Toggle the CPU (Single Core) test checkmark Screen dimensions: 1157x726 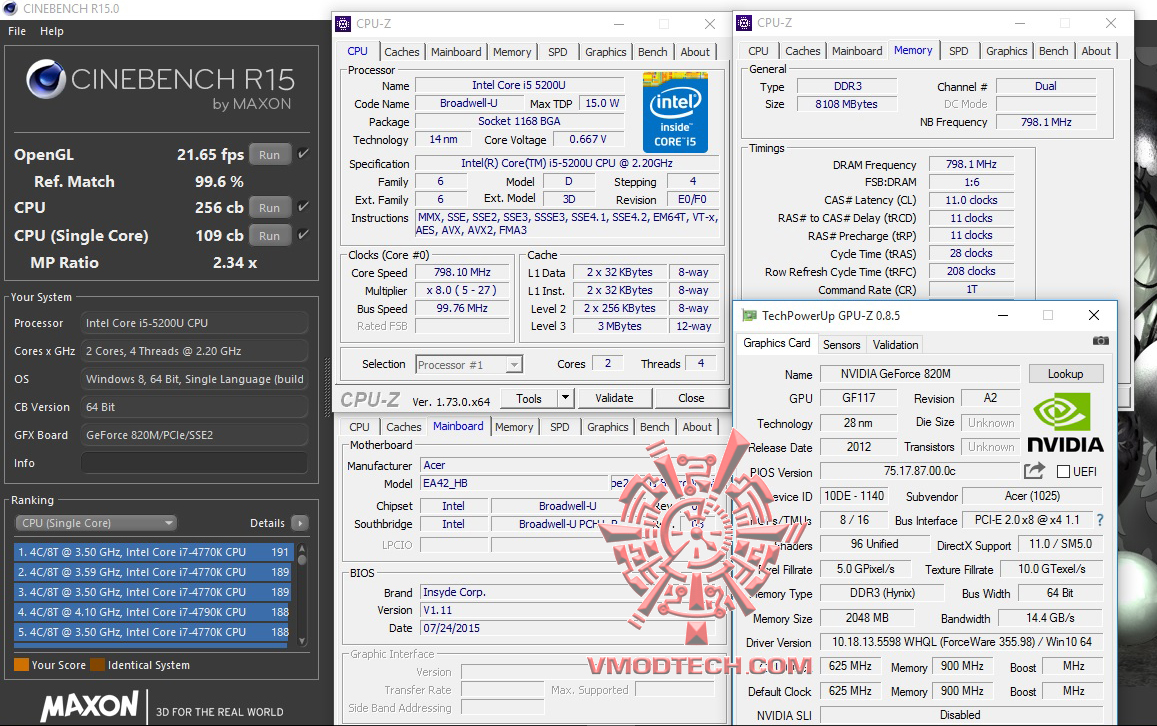click(x=303, y=235)
